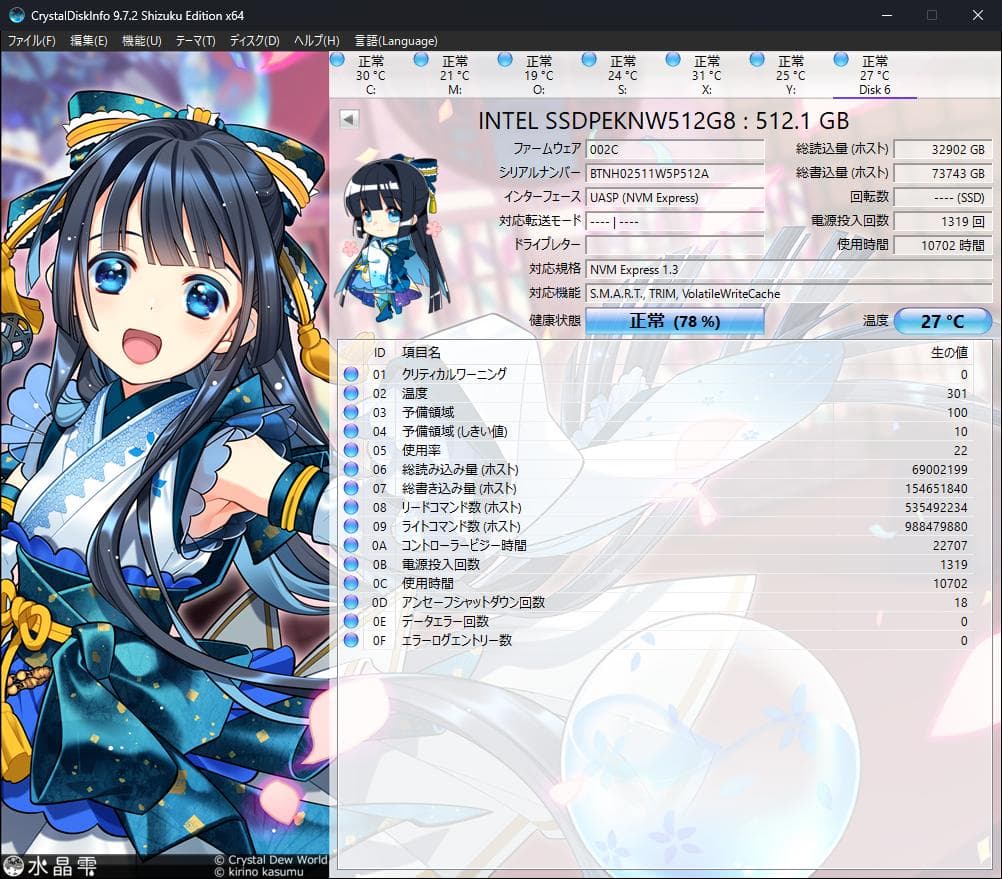
Task: Click status orb for 06 総読み込み量
Action: 351,469
